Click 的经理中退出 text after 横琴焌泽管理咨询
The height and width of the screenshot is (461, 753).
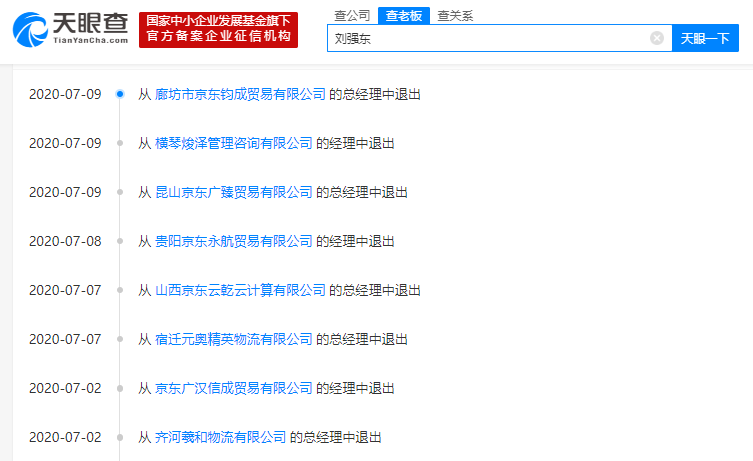pos(355,143)
